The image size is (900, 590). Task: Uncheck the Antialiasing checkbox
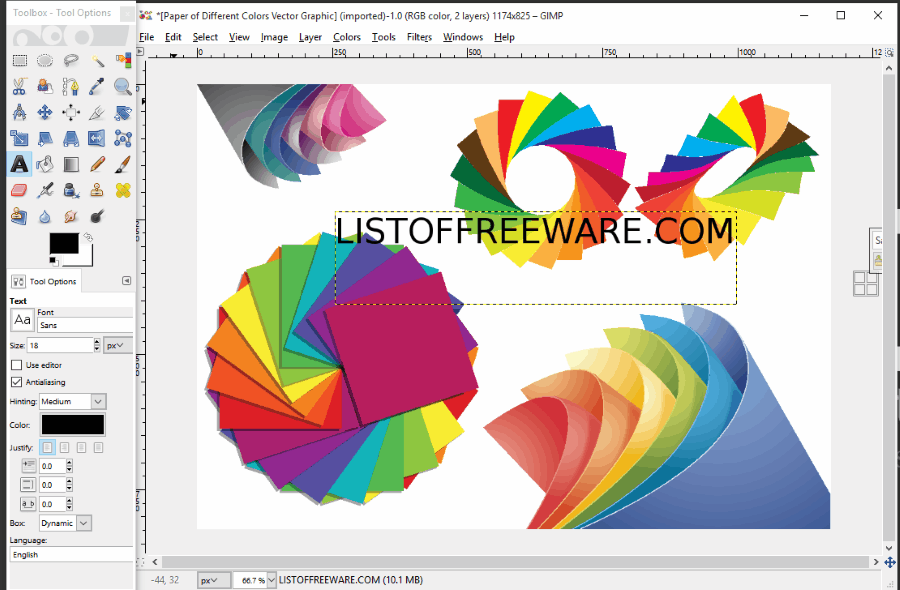pos(17,382)
